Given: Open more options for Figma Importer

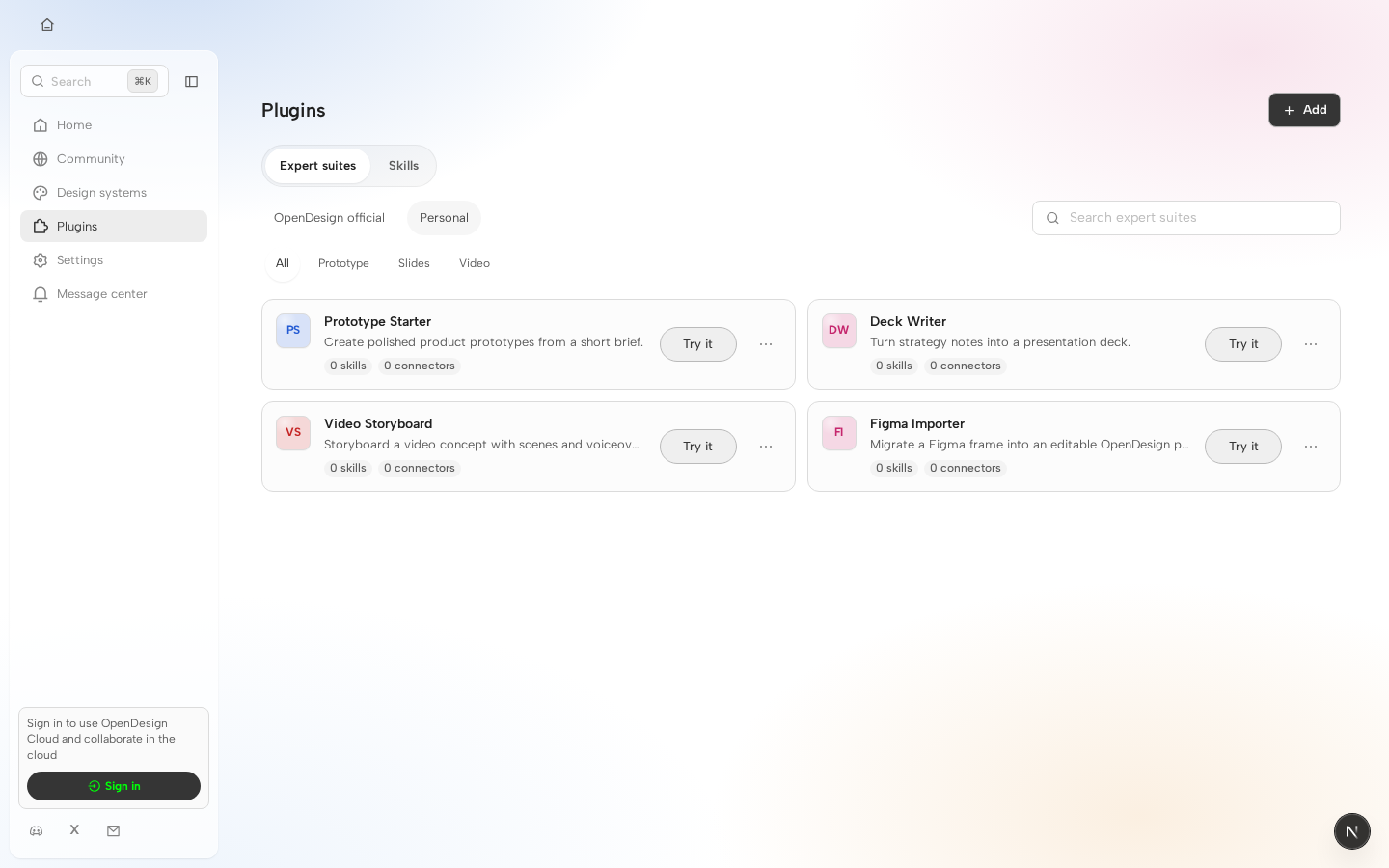Looking at the screenshot, I should click(1311, 447).
